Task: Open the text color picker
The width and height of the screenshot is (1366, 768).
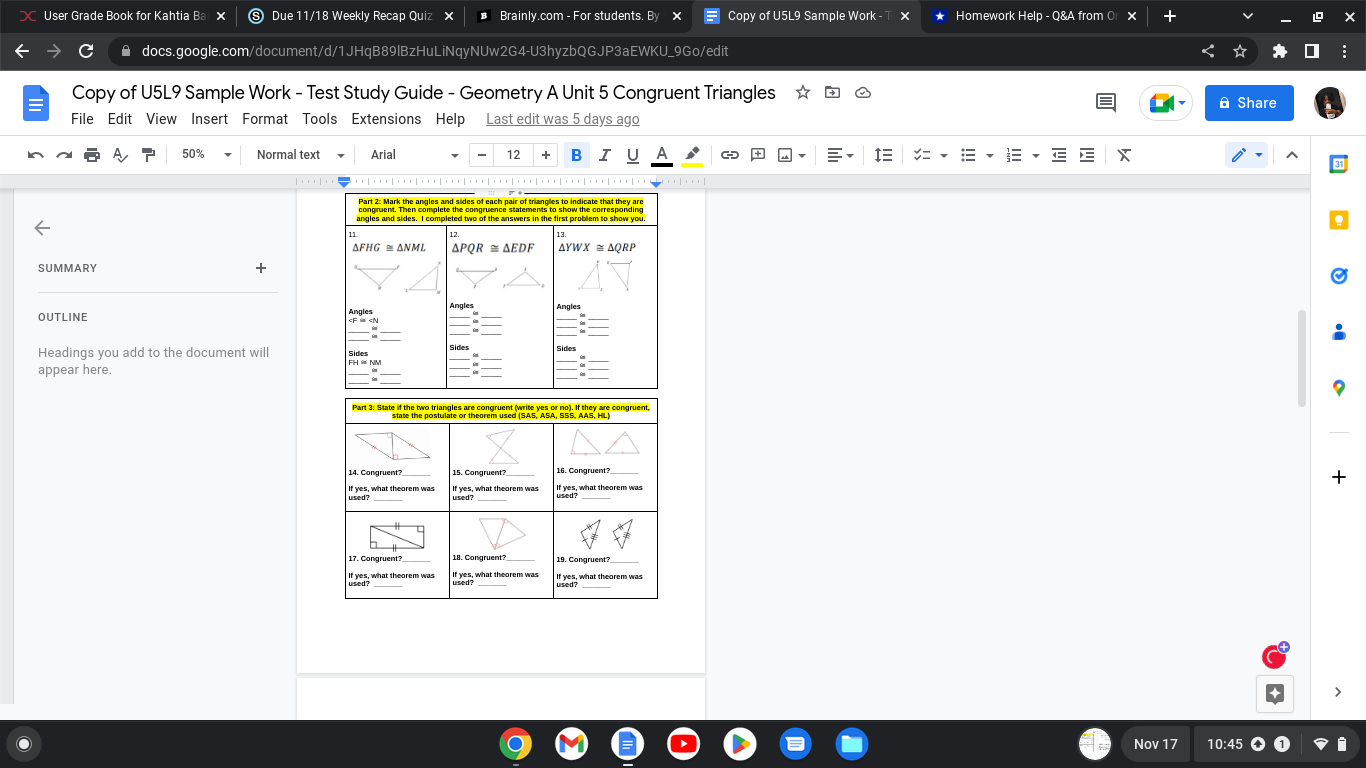Action: pyautogui.click(x=661, y=155)
